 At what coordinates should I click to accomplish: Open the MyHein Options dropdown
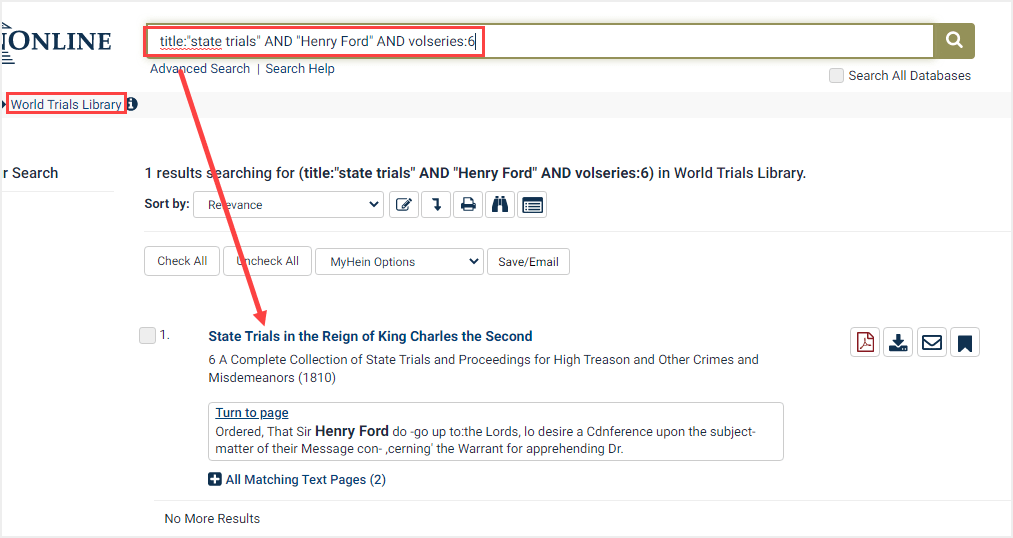(399, 262)
